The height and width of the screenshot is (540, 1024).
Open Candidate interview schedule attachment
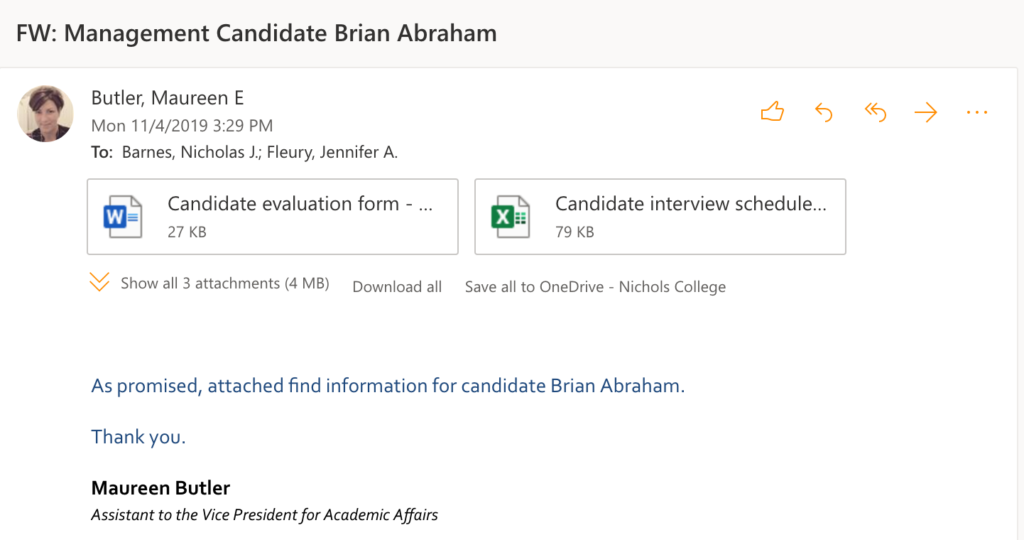point(690,205)
